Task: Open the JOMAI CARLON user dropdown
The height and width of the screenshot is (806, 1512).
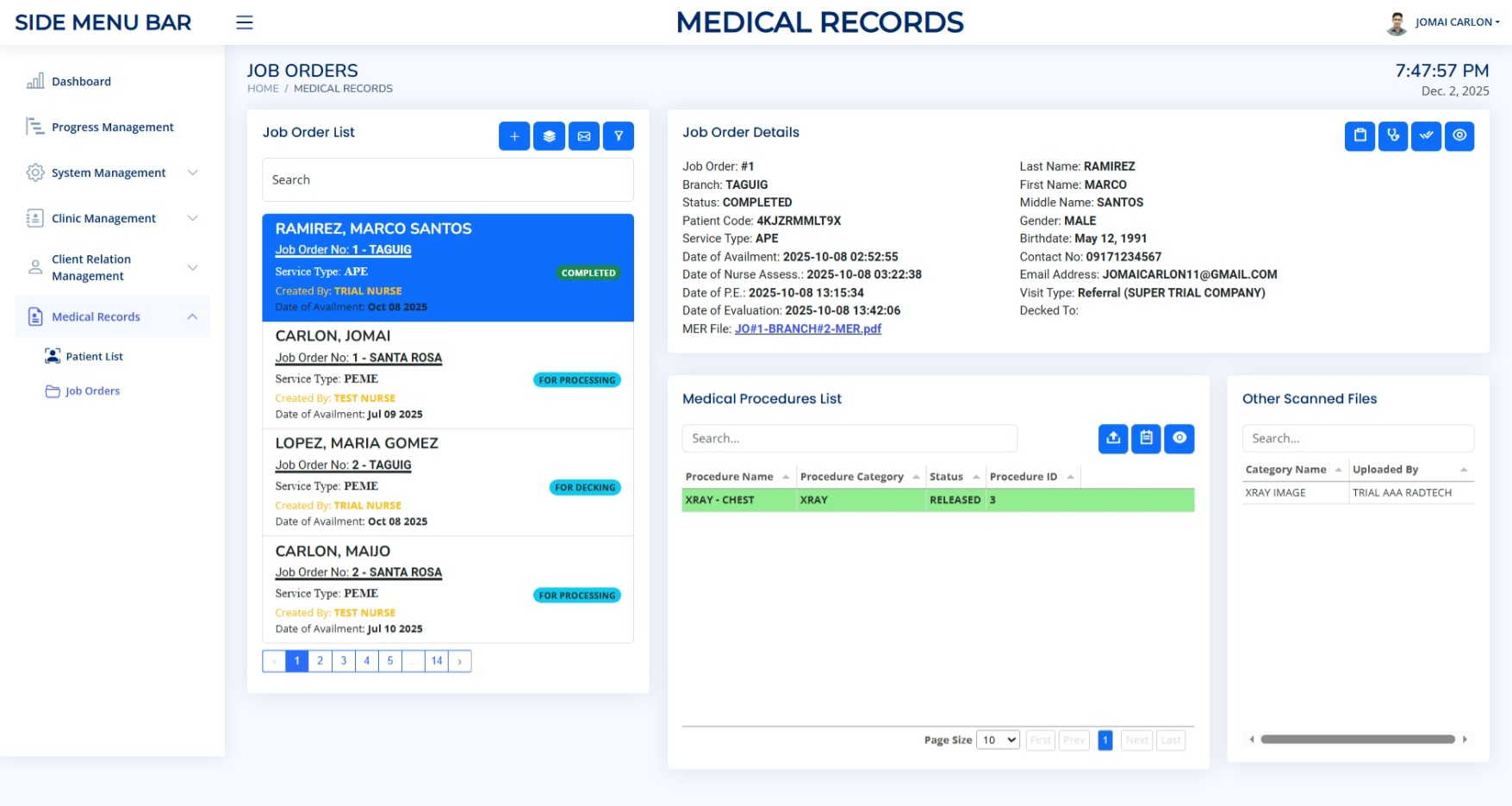Action: coord(1456,22)
